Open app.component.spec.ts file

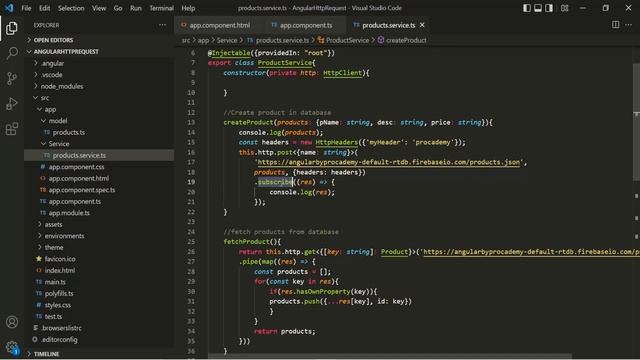99,190
